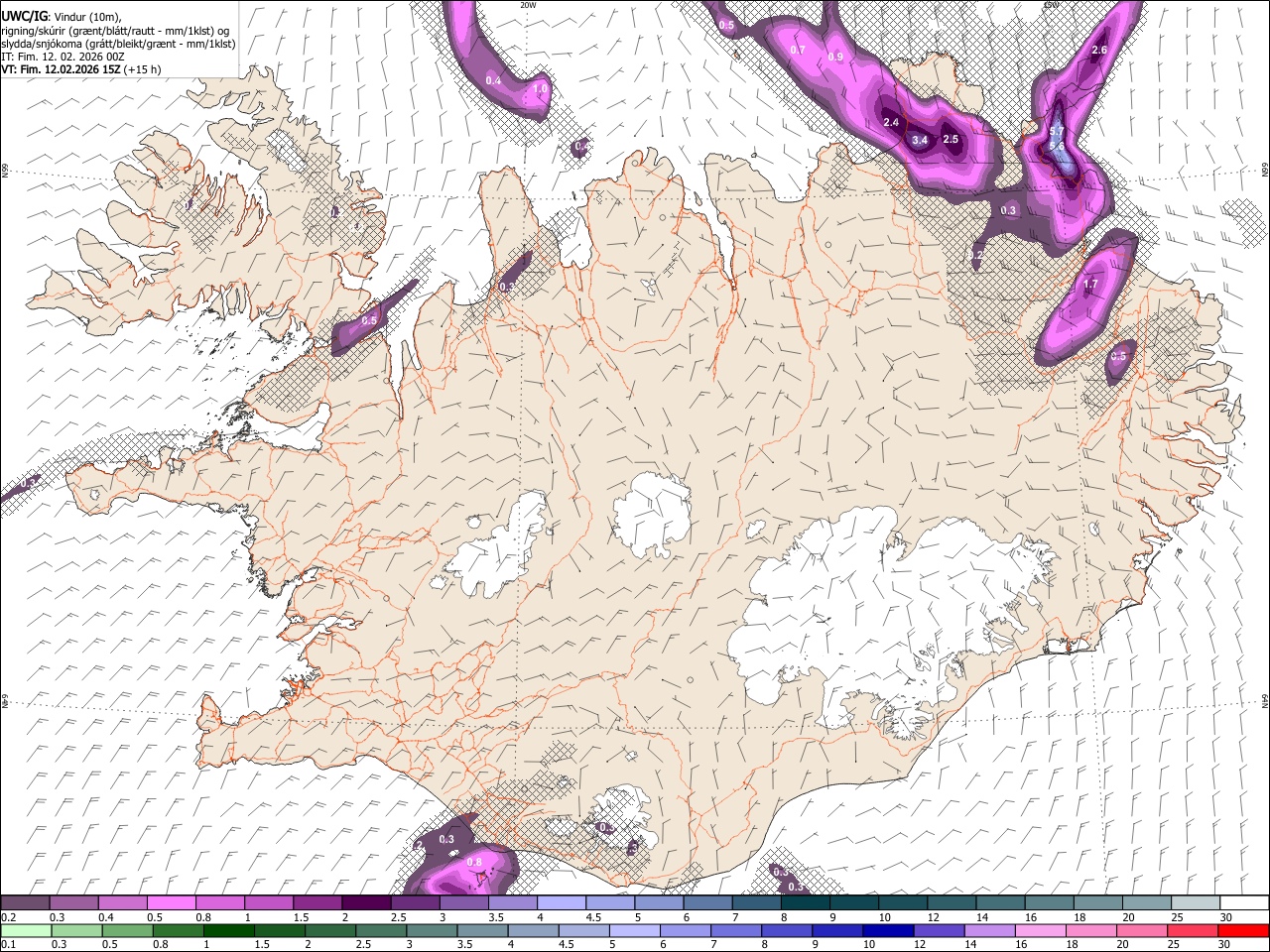
Task: Click the 3.4 precipitation value on the map
Action: pyautogui.click(x=920, y=140)
